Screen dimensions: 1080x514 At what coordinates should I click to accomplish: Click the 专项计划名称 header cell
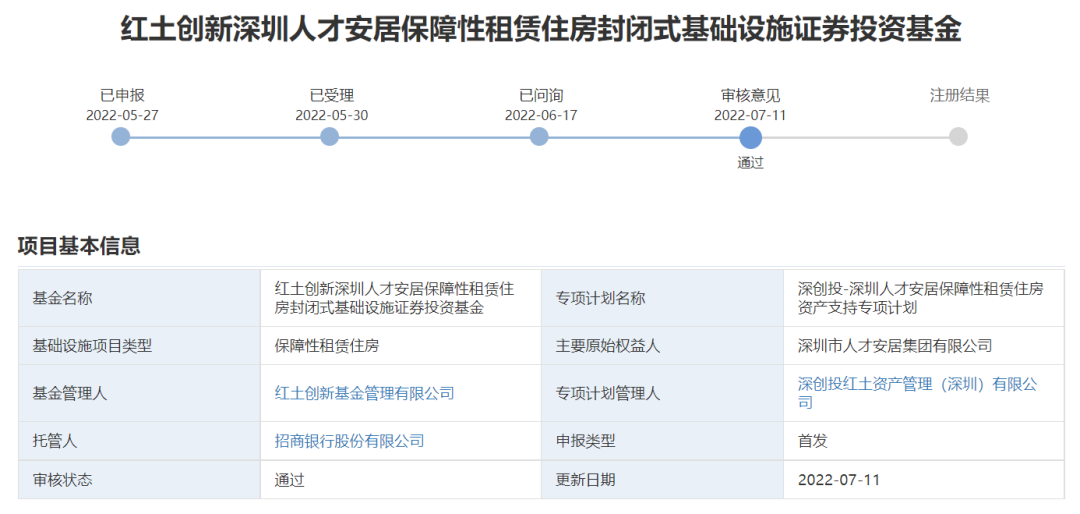663,298
